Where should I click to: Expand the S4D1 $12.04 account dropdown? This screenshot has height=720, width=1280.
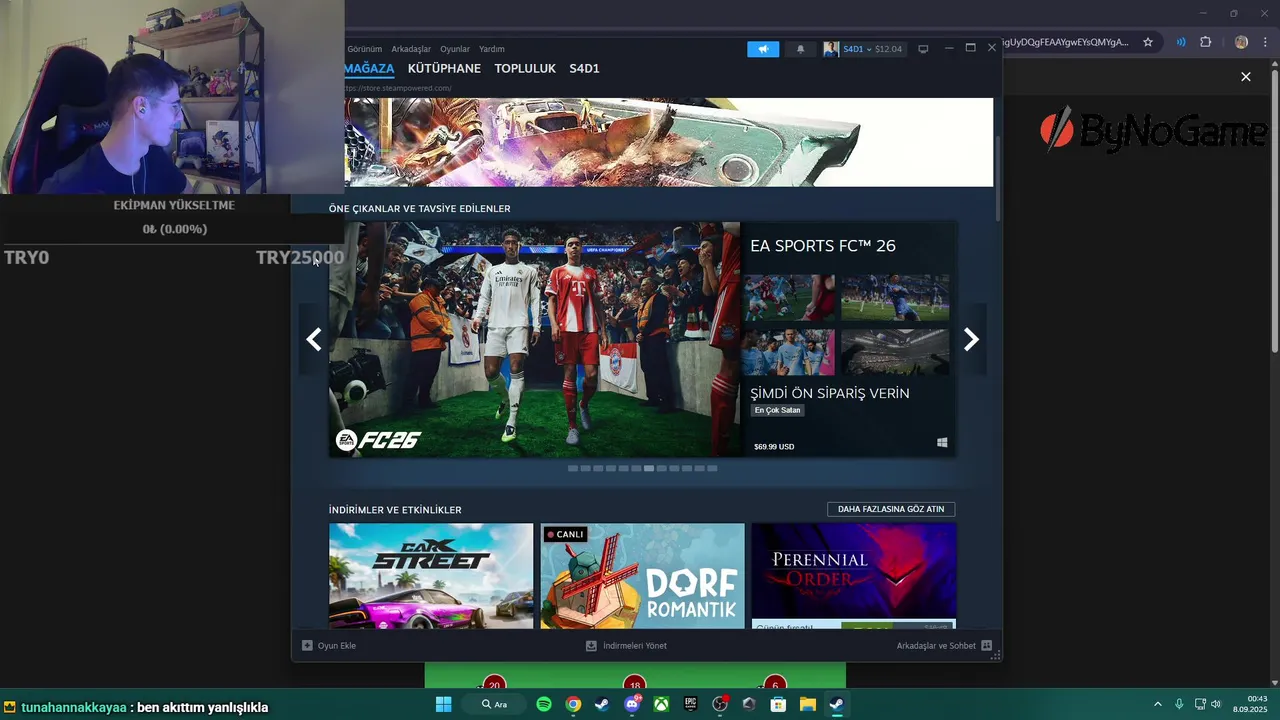coord(863,49)
